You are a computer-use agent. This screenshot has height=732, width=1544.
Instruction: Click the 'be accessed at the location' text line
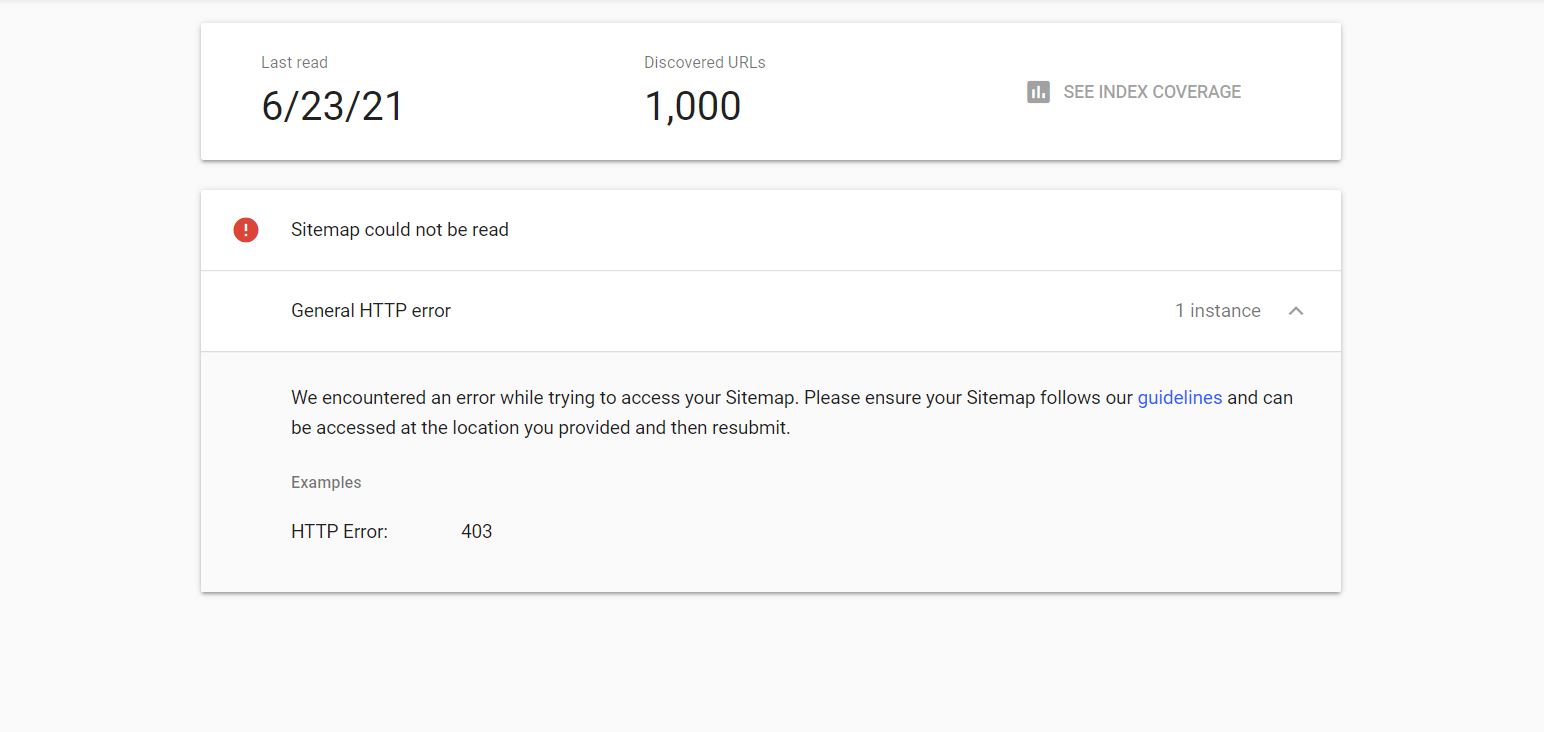[x=541, y=427]
